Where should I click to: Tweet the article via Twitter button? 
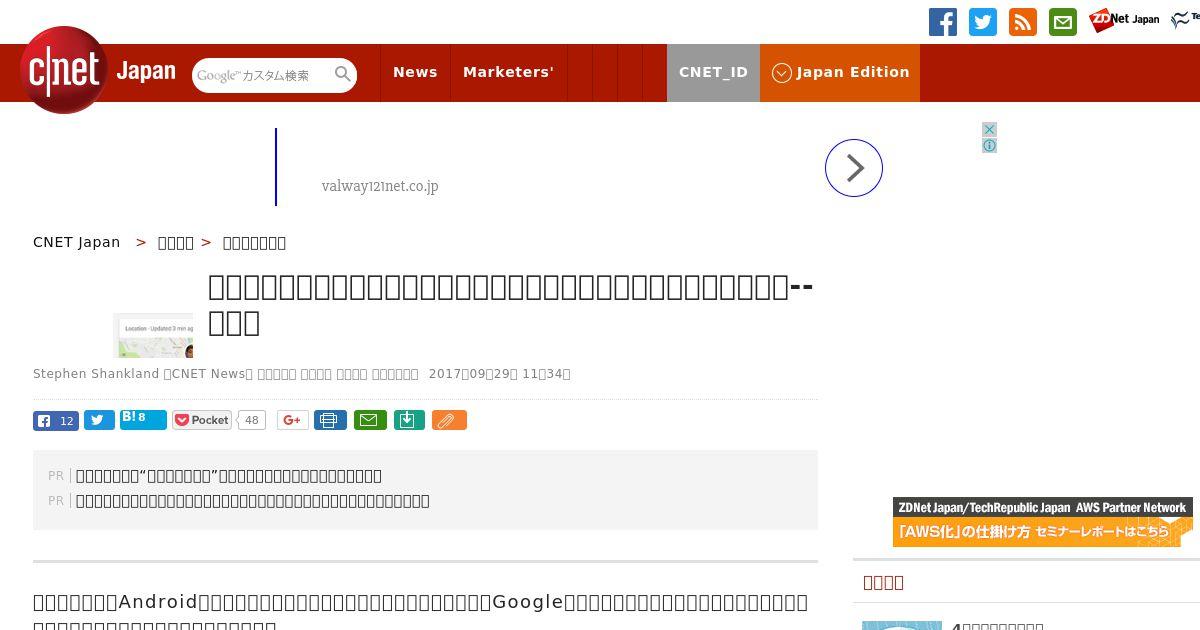(99, 420)
